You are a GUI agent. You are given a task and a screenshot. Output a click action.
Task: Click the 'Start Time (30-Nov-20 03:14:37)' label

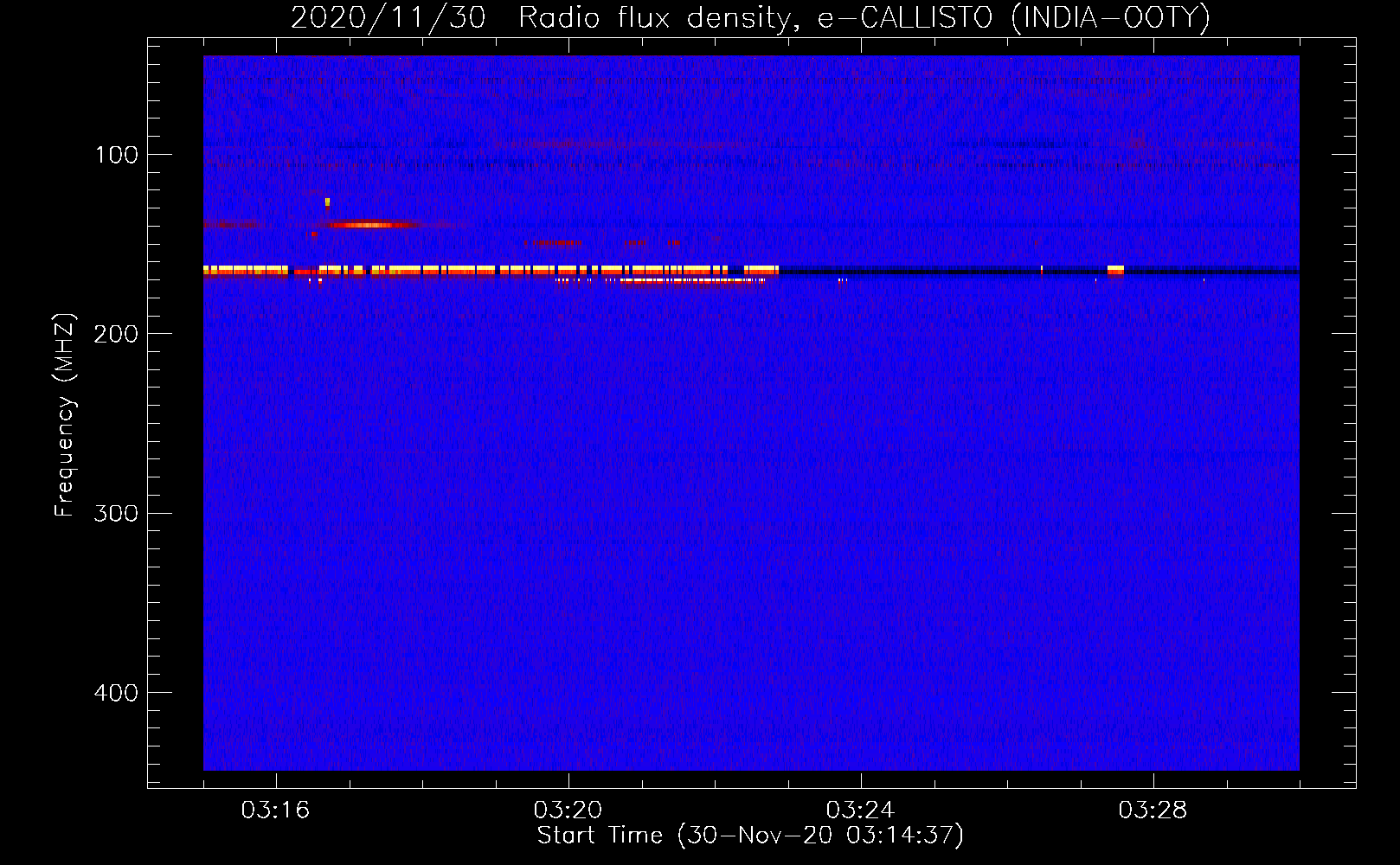(750, 836)
